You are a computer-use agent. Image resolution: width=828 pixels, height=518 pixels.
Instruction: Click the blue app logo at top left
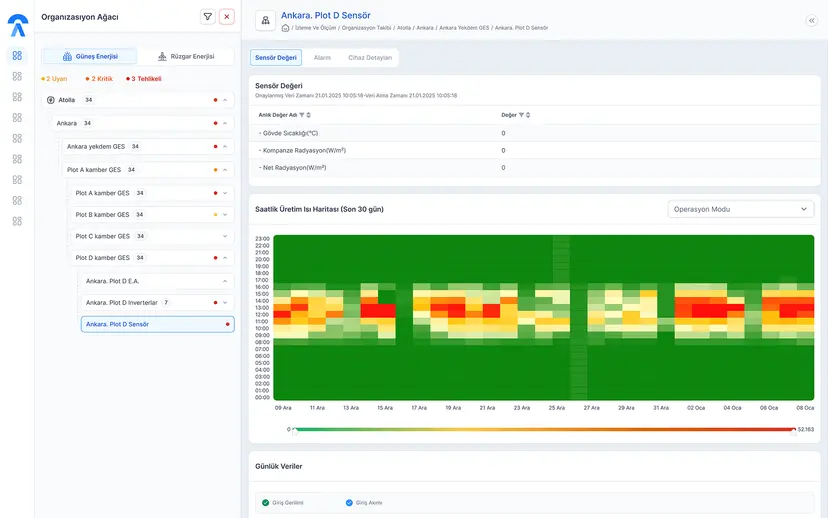pos(17,25)
